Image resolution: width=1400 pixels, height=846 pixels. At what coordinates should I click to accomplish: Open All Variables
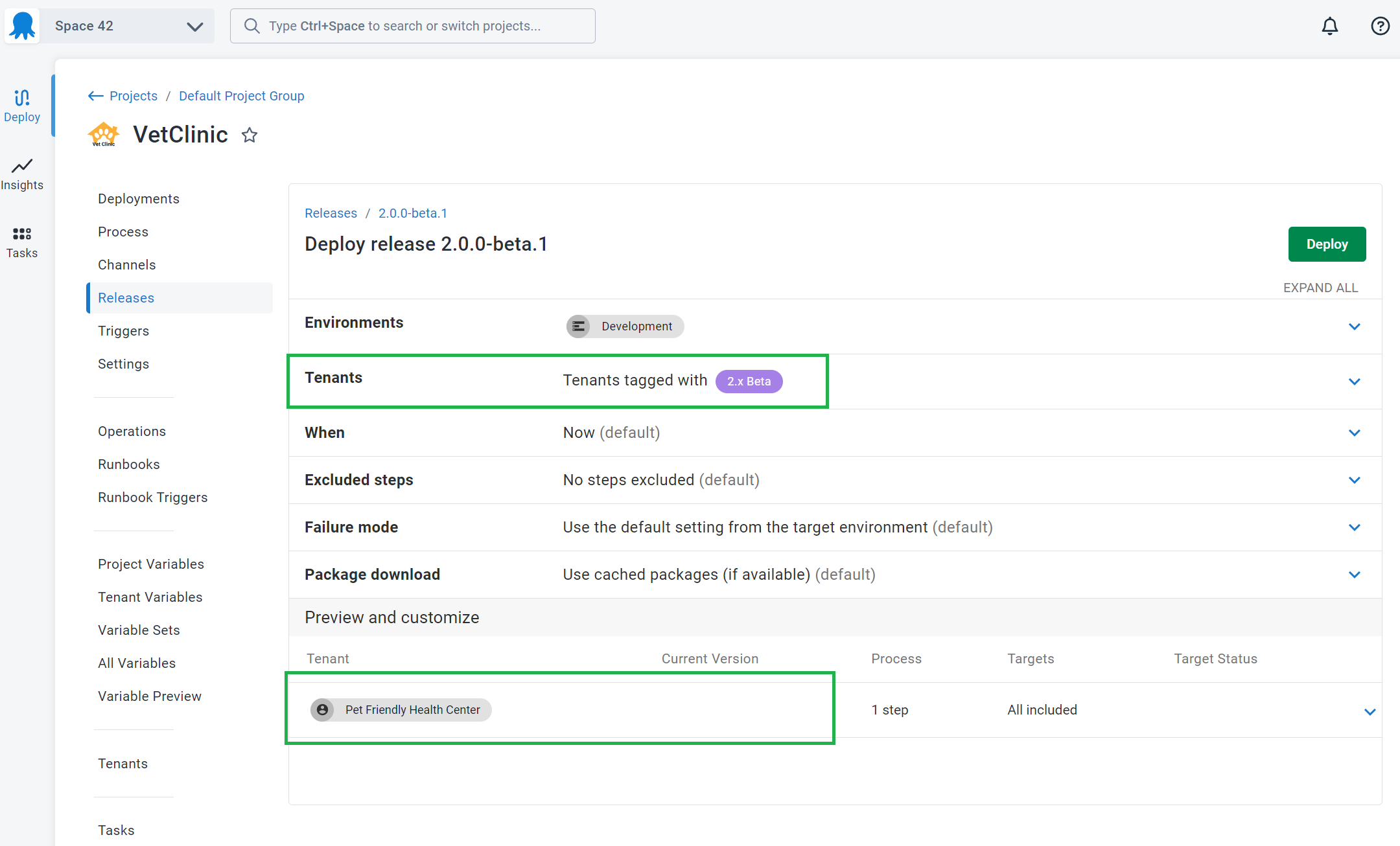click(137, 663)
